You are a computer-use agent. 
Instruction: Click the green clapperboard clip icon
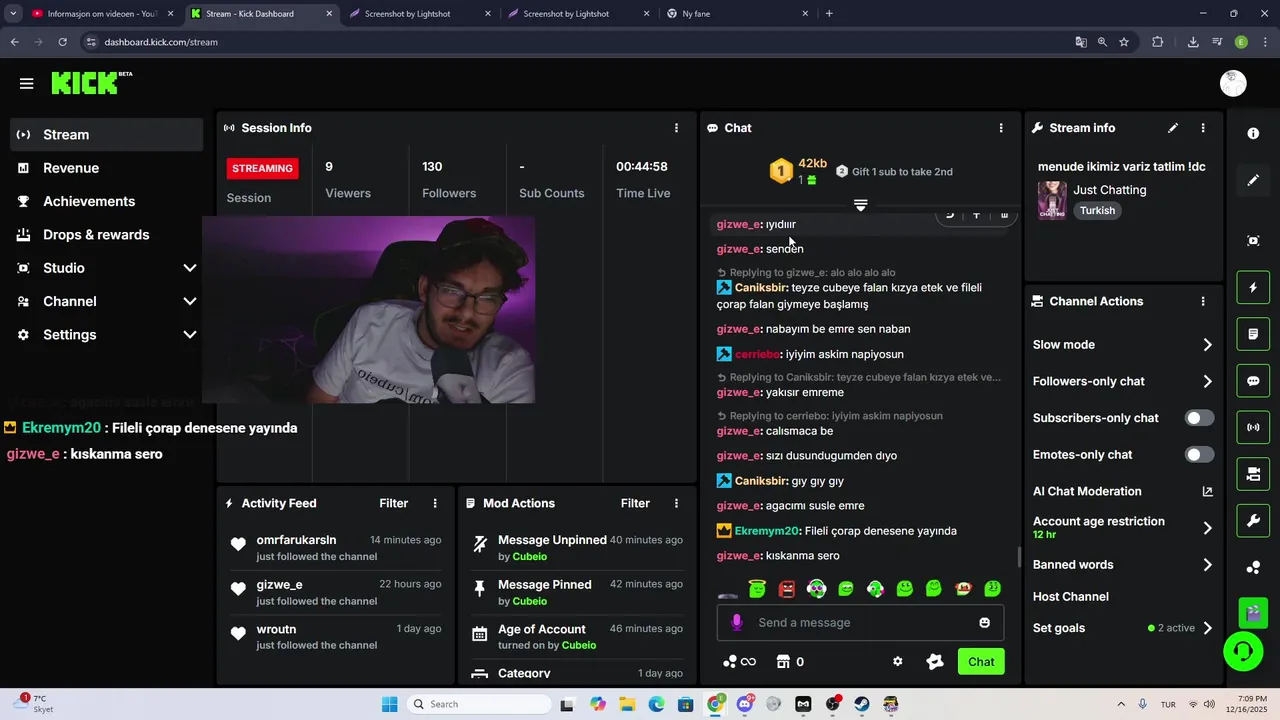[1253, 611]
